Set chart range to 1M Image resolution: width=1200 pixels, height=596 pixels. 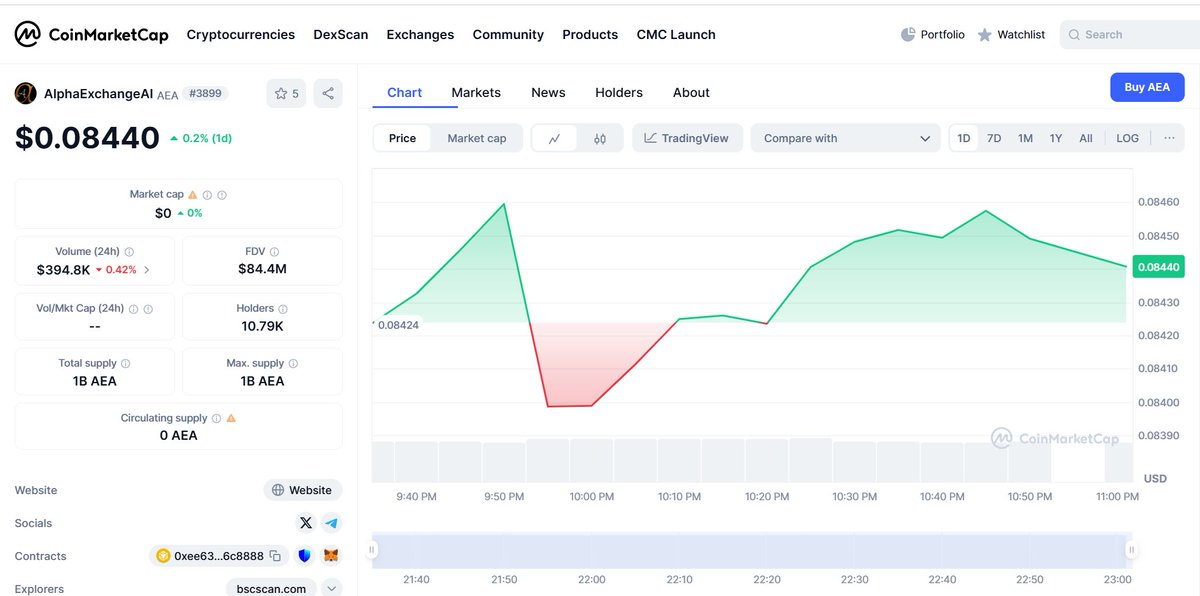pos(1025,138)
